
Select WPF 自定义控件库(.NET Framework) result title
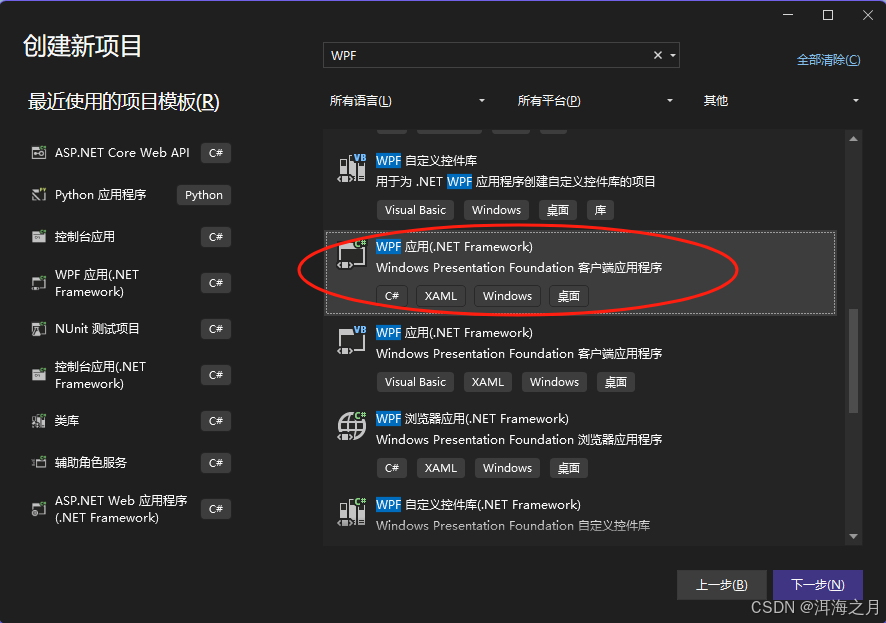coord(478,504)
